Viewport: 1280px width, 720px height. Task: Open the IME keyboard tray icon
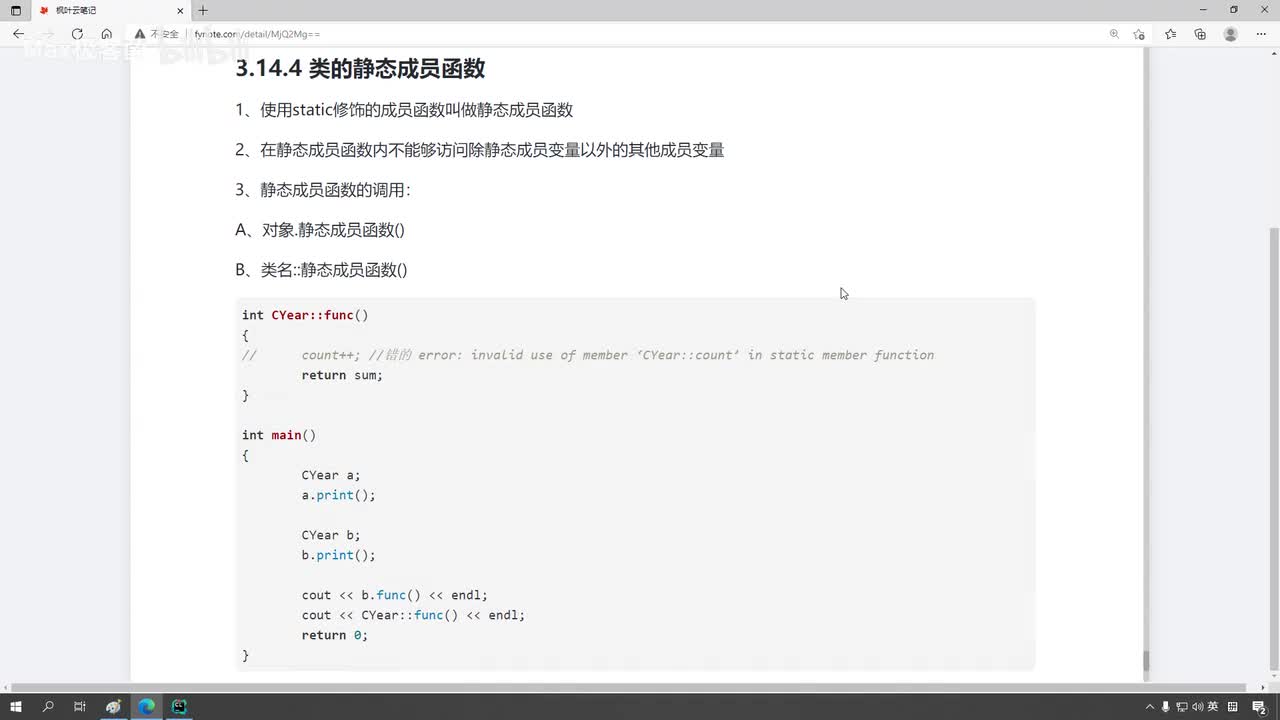coord(1233,707)
